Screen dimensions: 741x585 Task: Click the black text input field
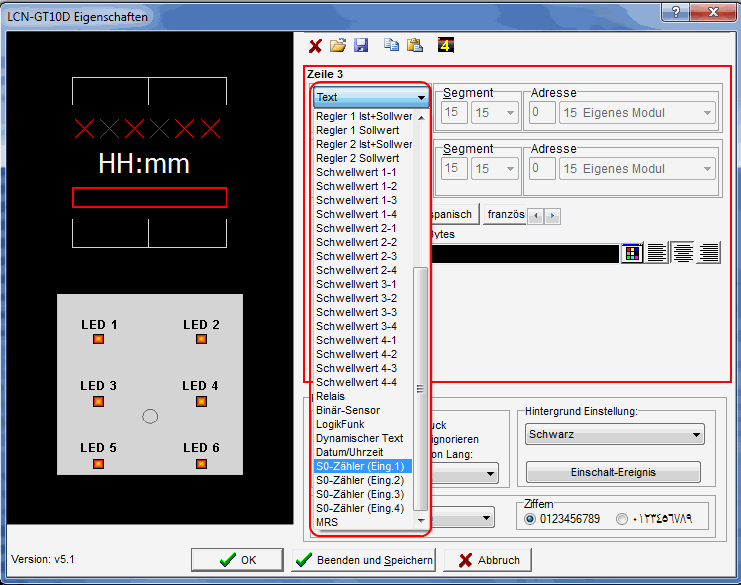tap(523, 254)
